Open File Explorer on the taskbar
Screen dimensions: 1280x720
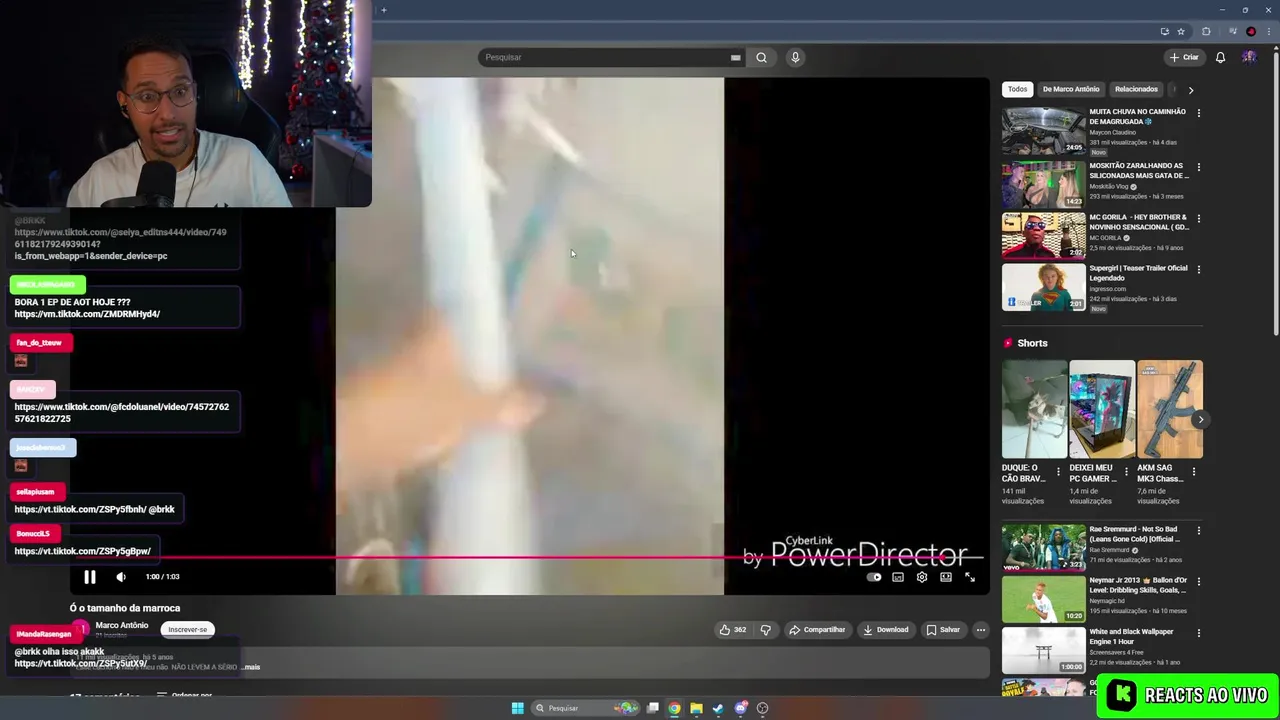point(696,708)
